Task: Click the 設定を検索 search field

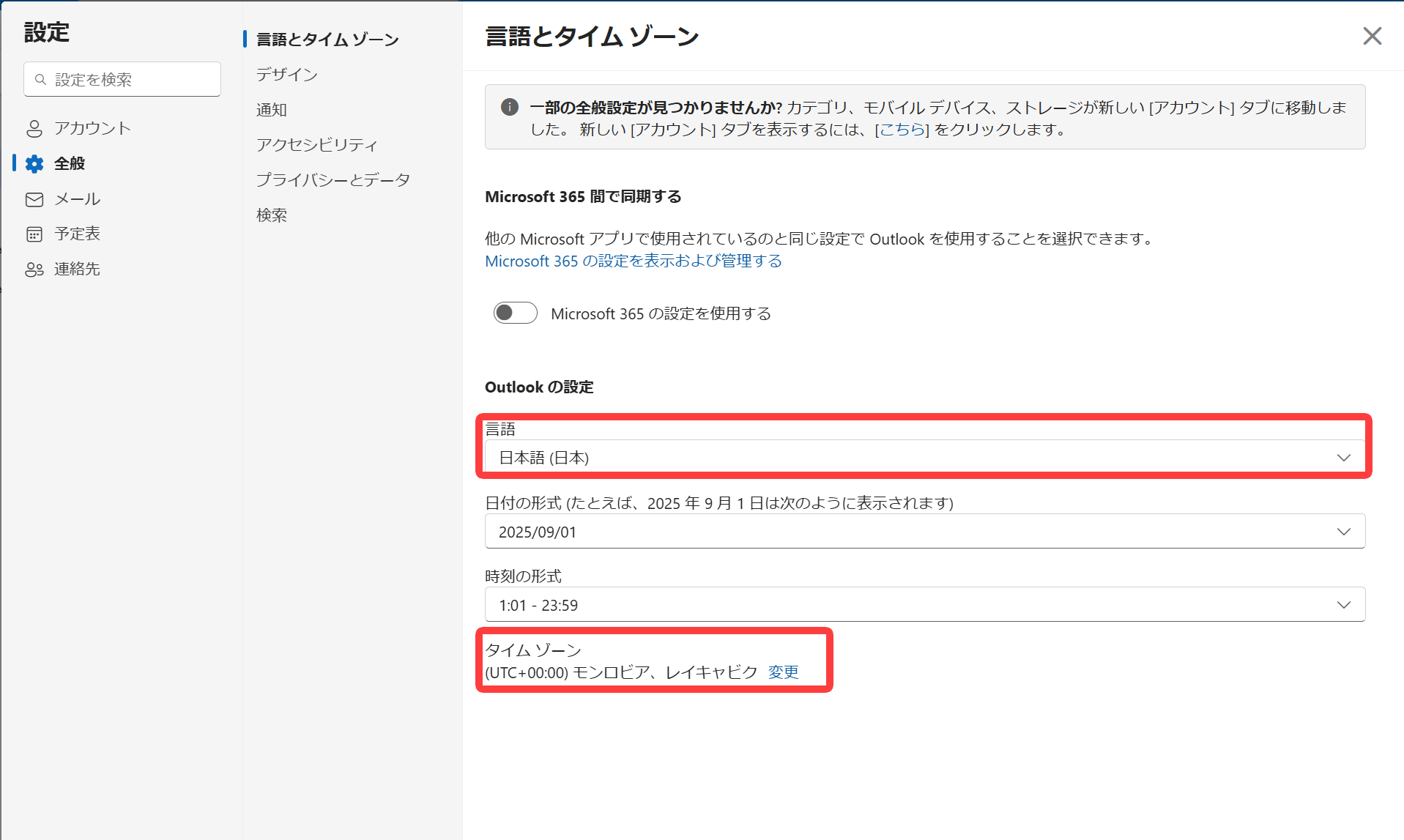Action: pyautogui.click(x=122, y=79)
